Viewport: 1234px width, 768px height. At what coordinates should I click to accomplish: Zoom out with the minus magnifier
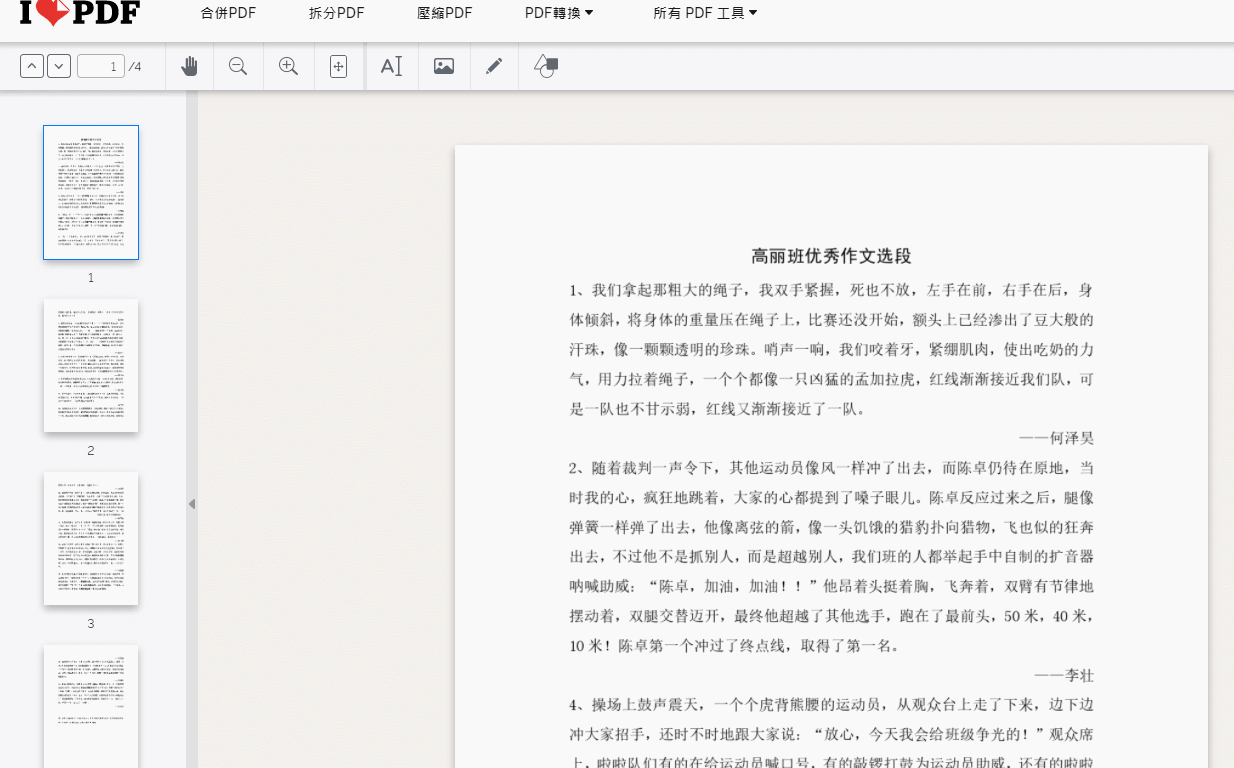pyautogui.click(x=238, y=66)
